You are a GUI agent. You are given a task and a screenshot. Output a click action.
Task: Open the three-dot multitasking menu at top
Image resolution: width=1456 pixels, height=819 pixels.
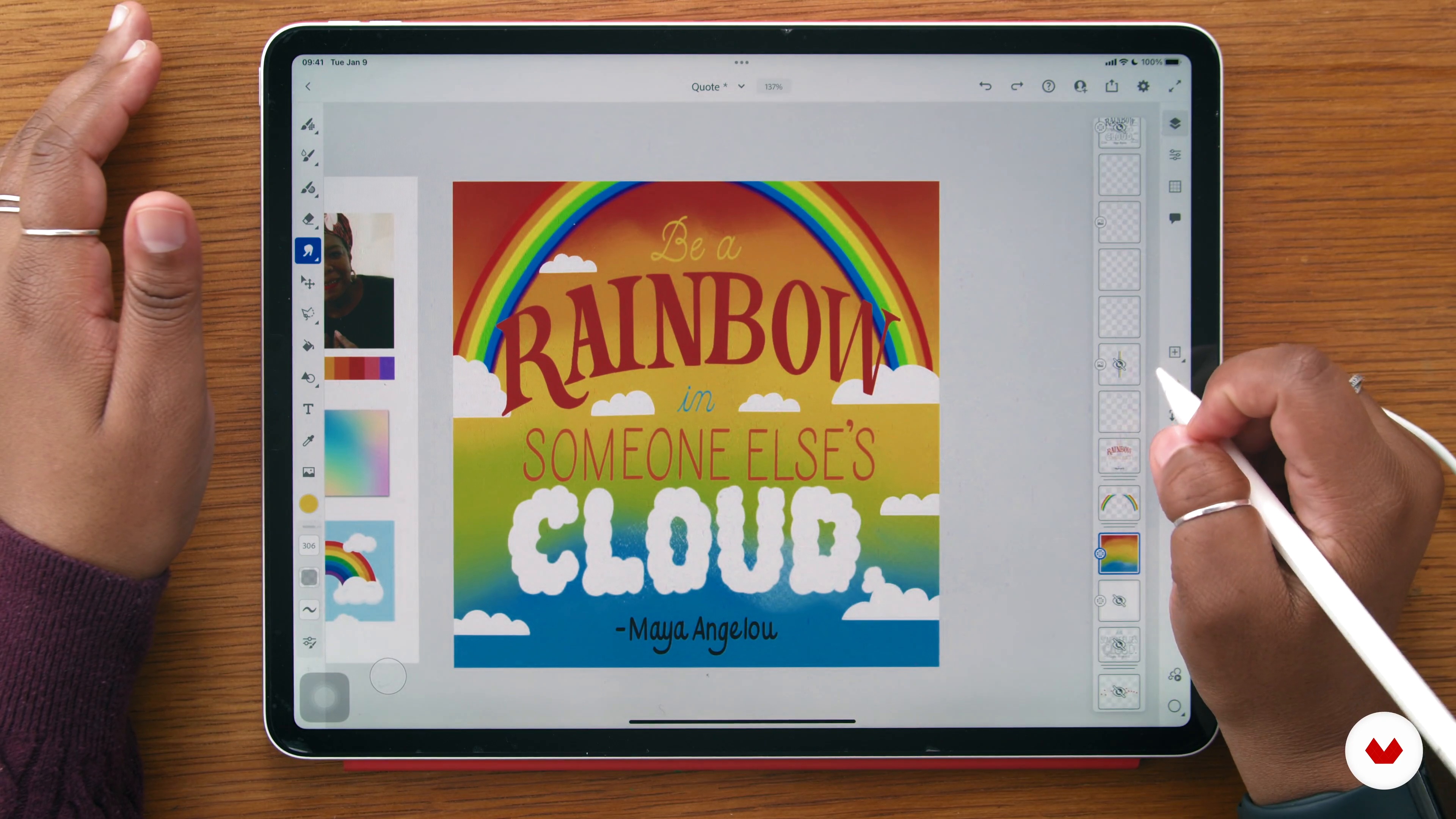click(x=741, y=62)
